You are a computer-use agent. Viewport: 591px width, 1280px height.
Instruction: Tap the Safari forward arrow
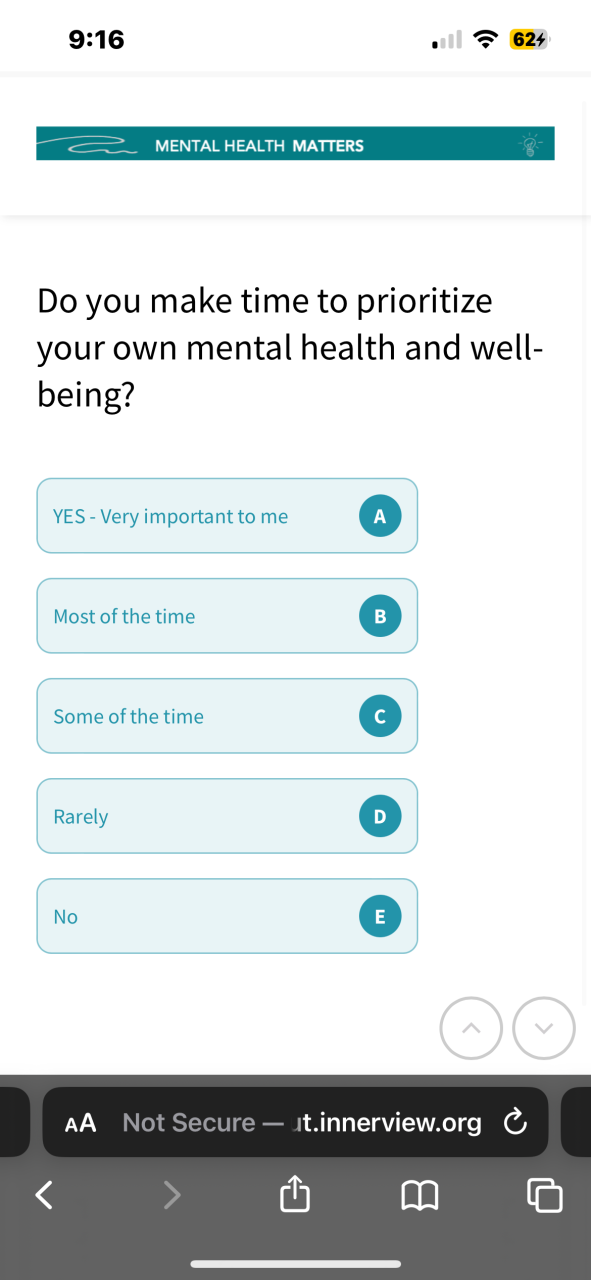[172, 1193]
